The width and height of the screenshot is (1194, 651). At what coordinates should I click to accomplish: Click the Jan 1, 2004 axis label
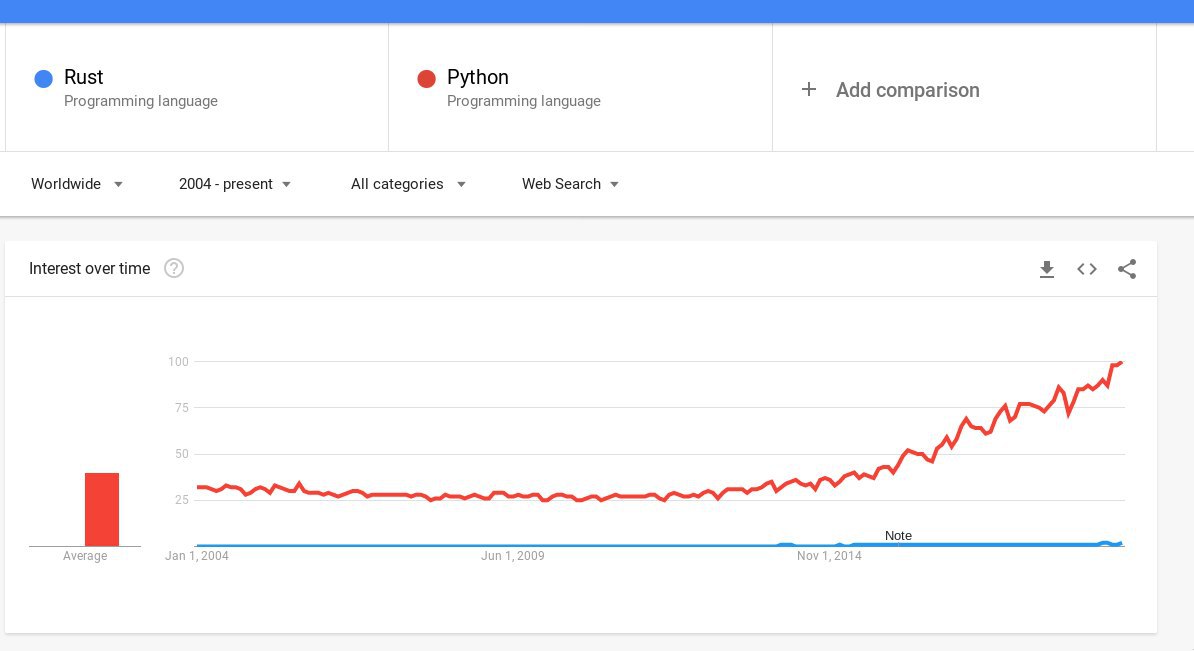[197, 556]
